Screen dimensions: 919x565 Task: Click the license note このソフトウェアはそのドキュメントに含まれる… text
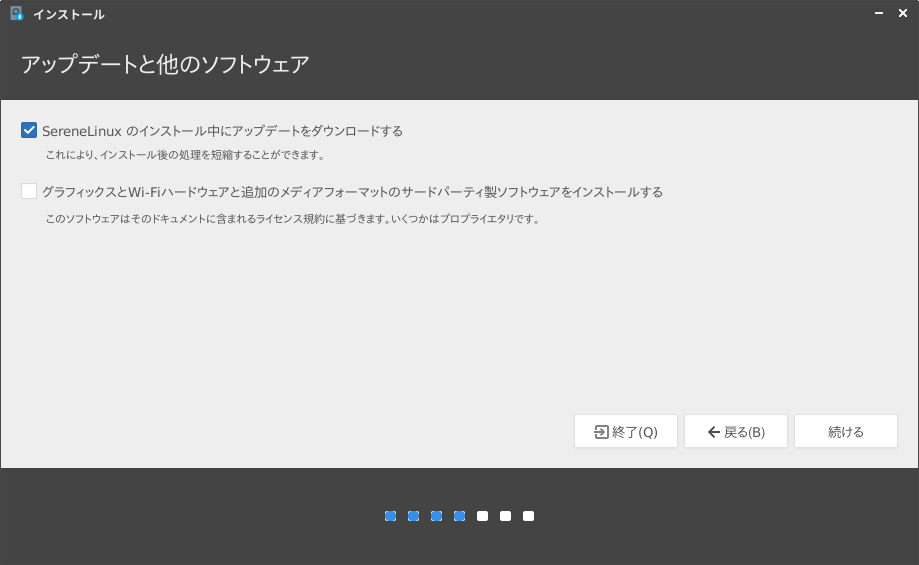[292, 219]
